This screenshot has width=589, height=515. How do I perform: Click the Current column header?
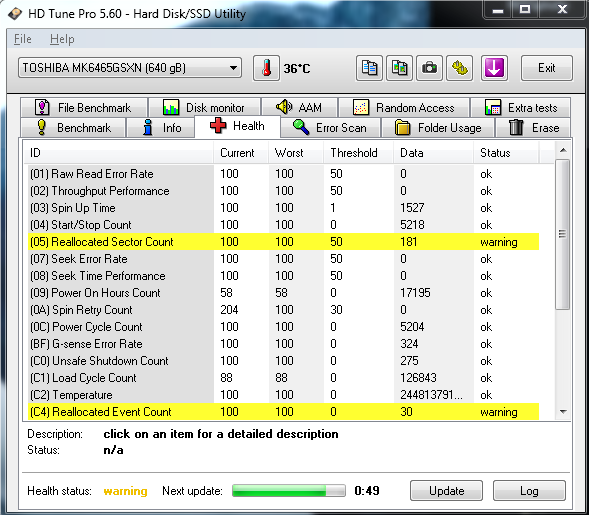point(241,153)
